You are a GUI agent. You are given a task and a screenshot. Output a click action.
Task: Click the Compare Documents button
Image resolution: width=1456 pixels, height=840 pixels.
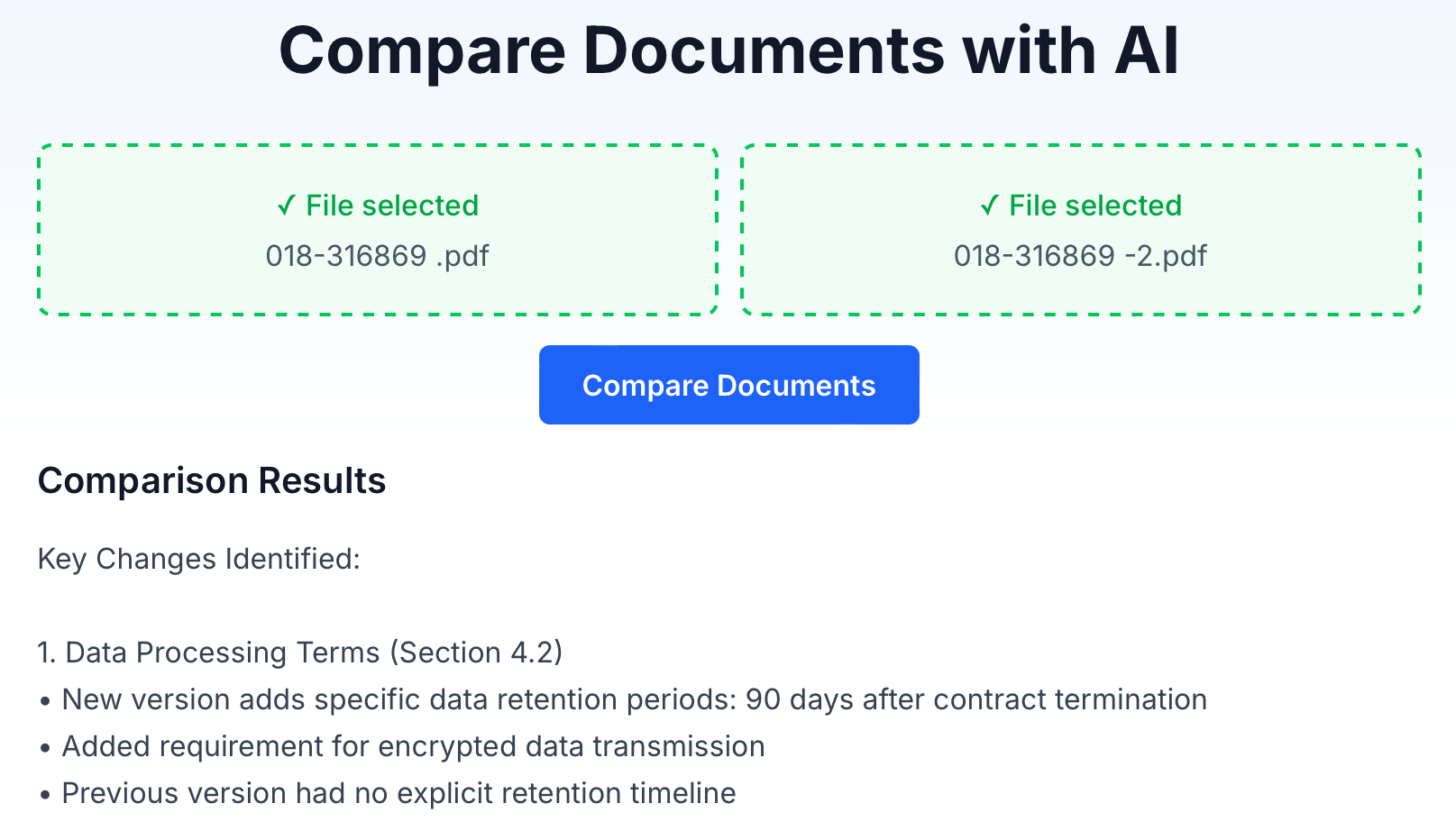728,385
